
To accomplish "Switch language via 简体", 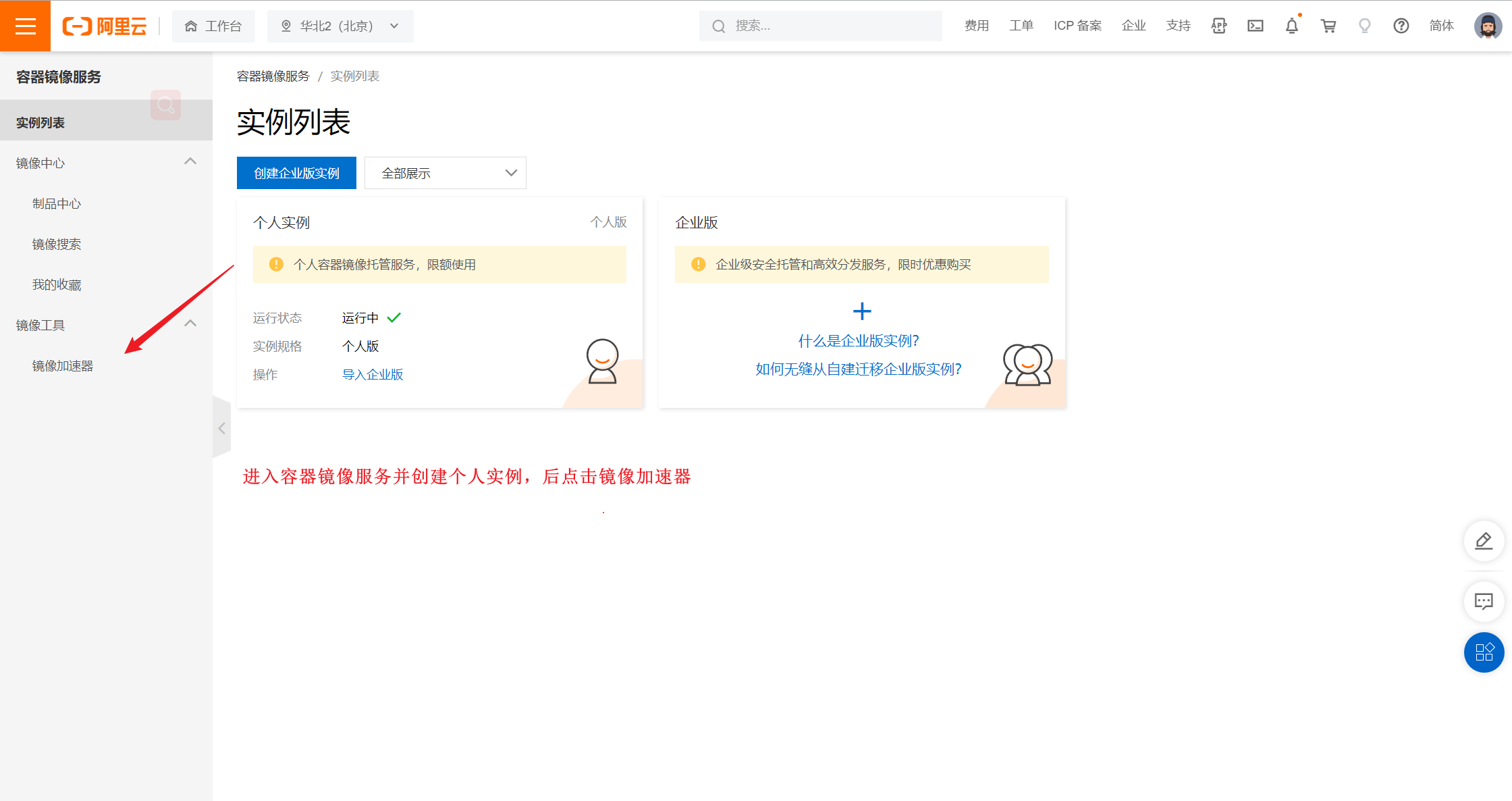I will (x=1442, y=26).
